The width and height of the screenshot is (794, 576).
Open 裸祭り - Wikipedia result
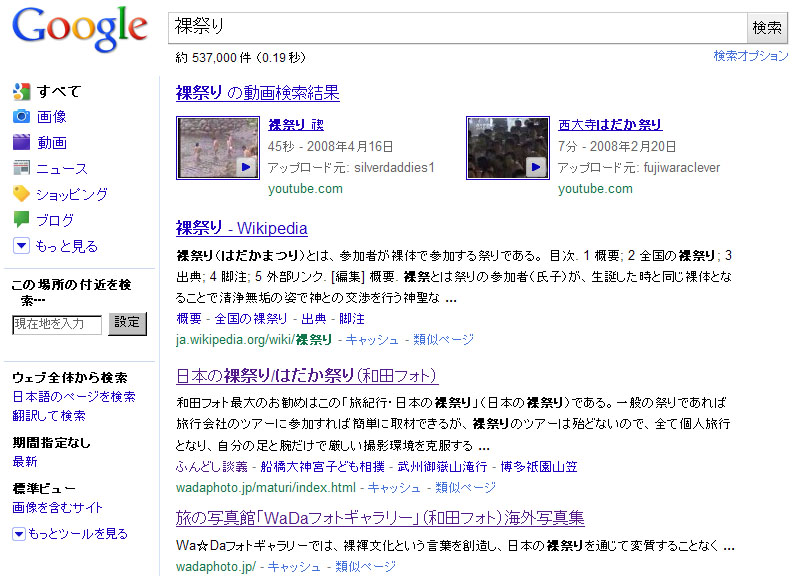(242, 228)
